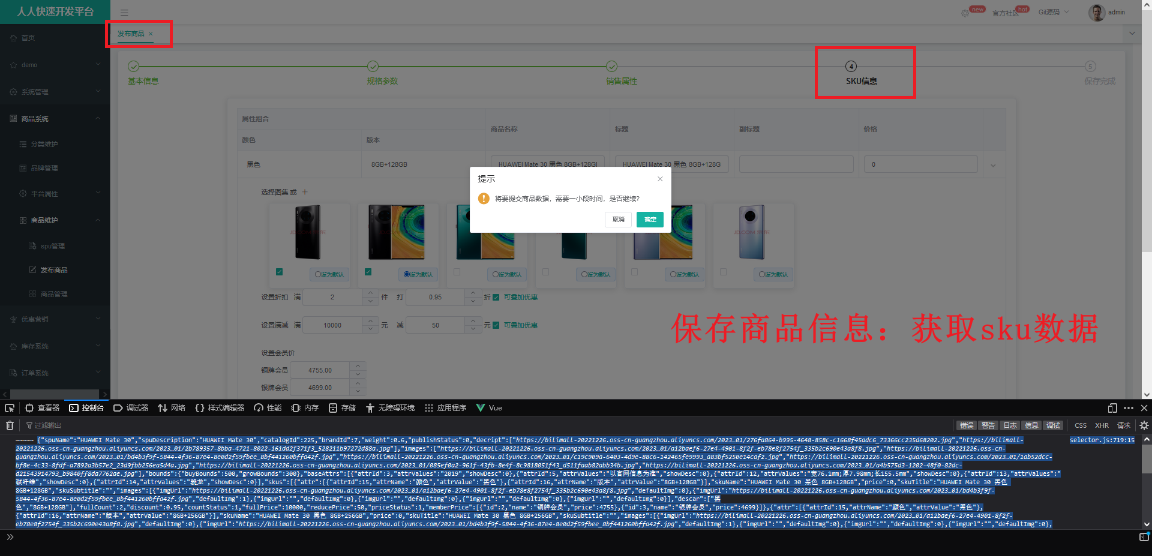
Task: Pick element inspector icon in devtools
Action: [10, 408]
